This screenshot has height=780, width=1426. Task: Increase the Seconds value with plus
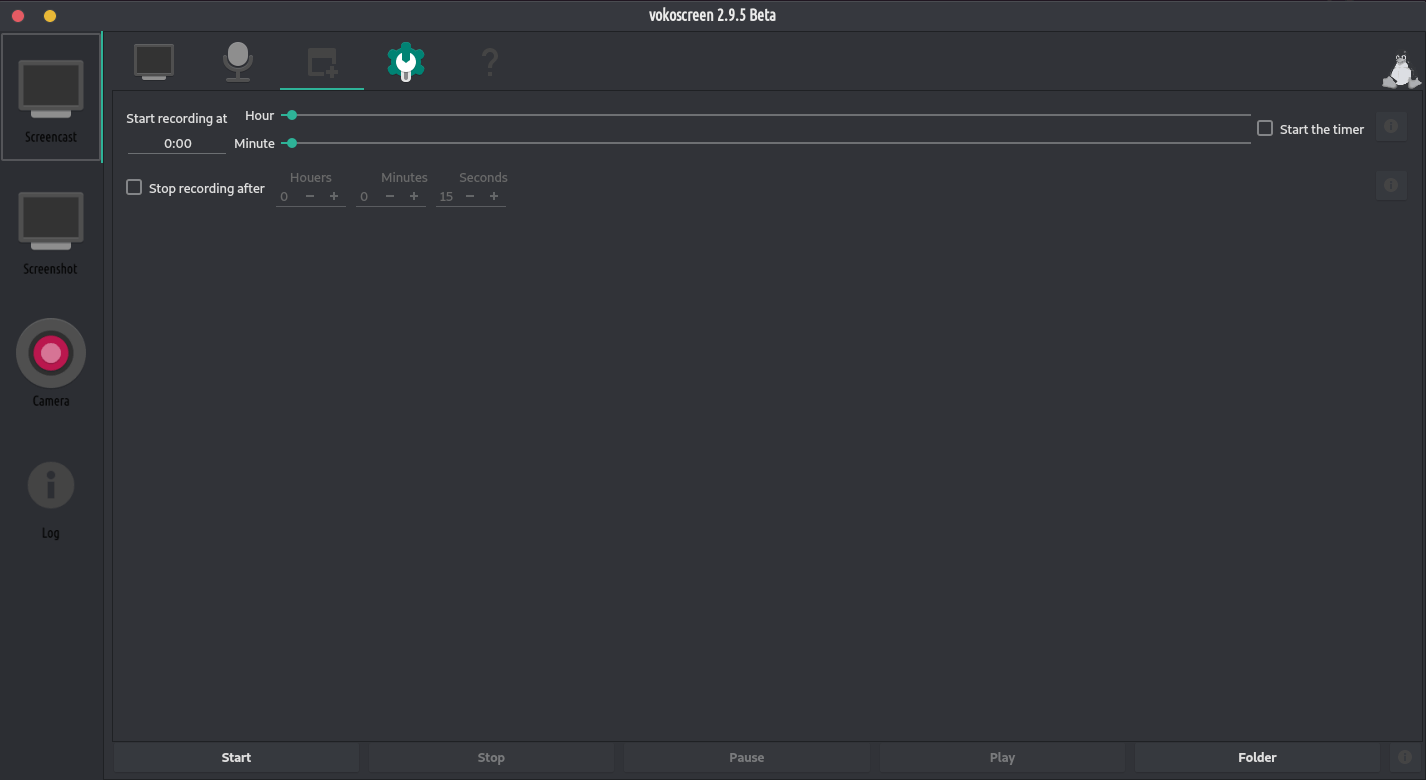point(494,196)
